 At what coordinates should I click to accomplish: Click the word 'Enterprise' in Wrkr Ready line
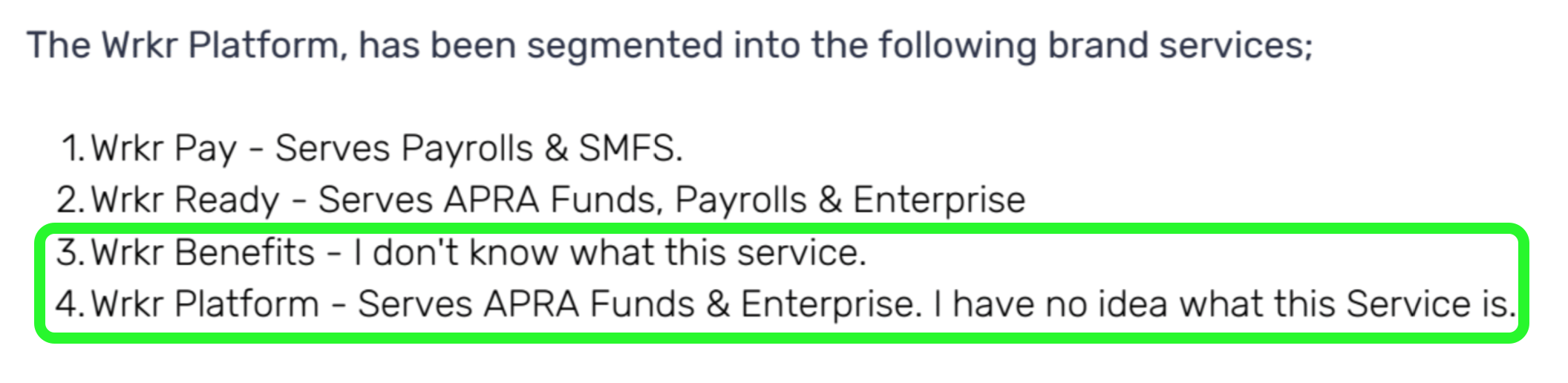[x=939, y=200]
